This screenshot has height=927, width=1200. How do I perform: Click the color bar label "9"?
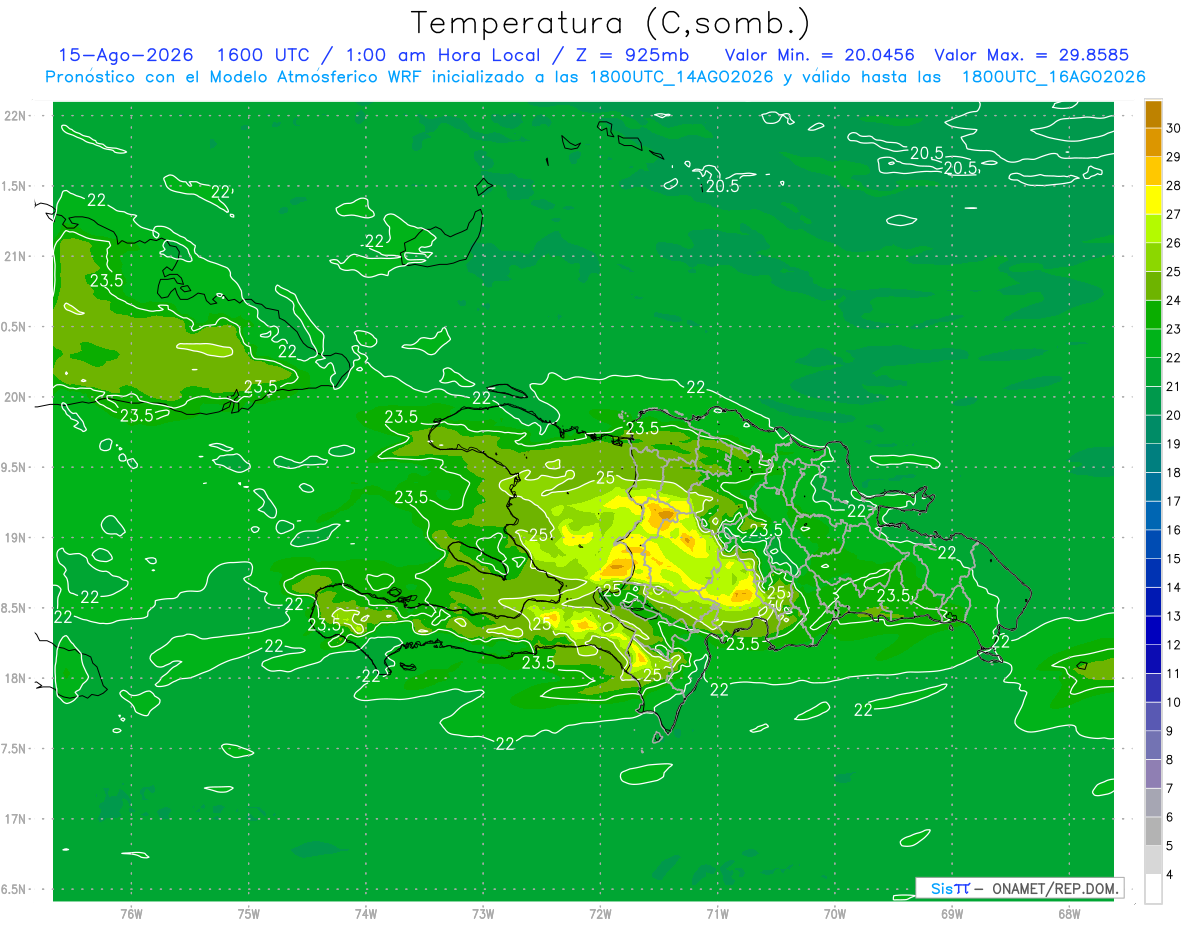pos(1171,732)
